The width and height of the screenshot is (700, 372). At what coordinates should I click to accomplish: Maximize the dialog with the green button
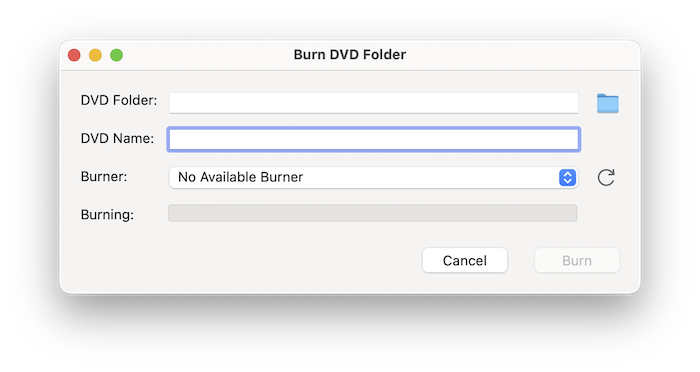click(117, 55)
